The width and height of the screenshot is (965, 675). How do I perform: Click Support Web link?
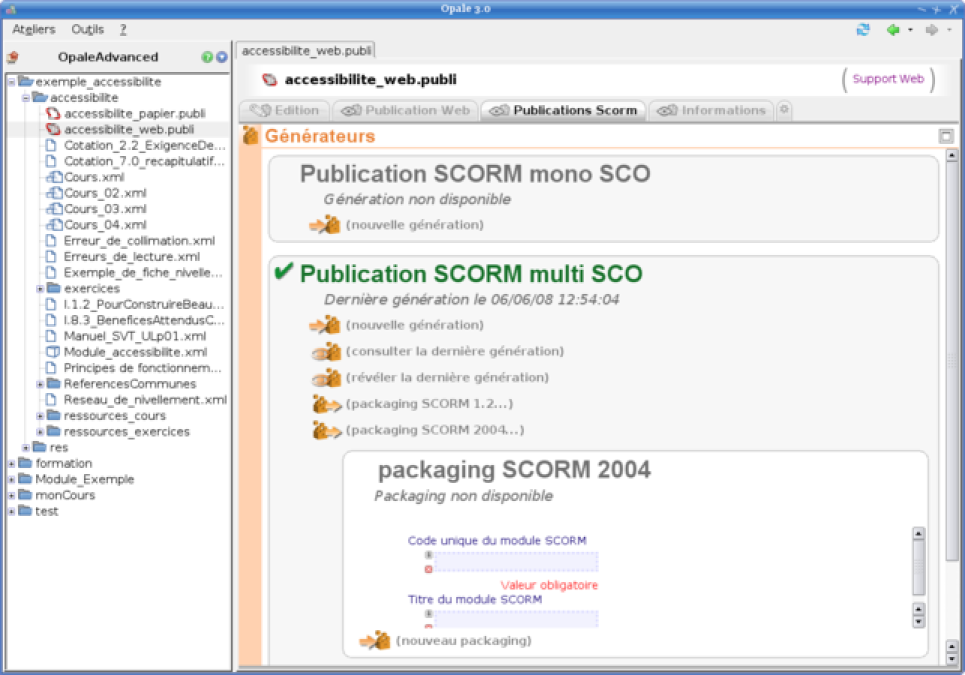tap(888, 79)
